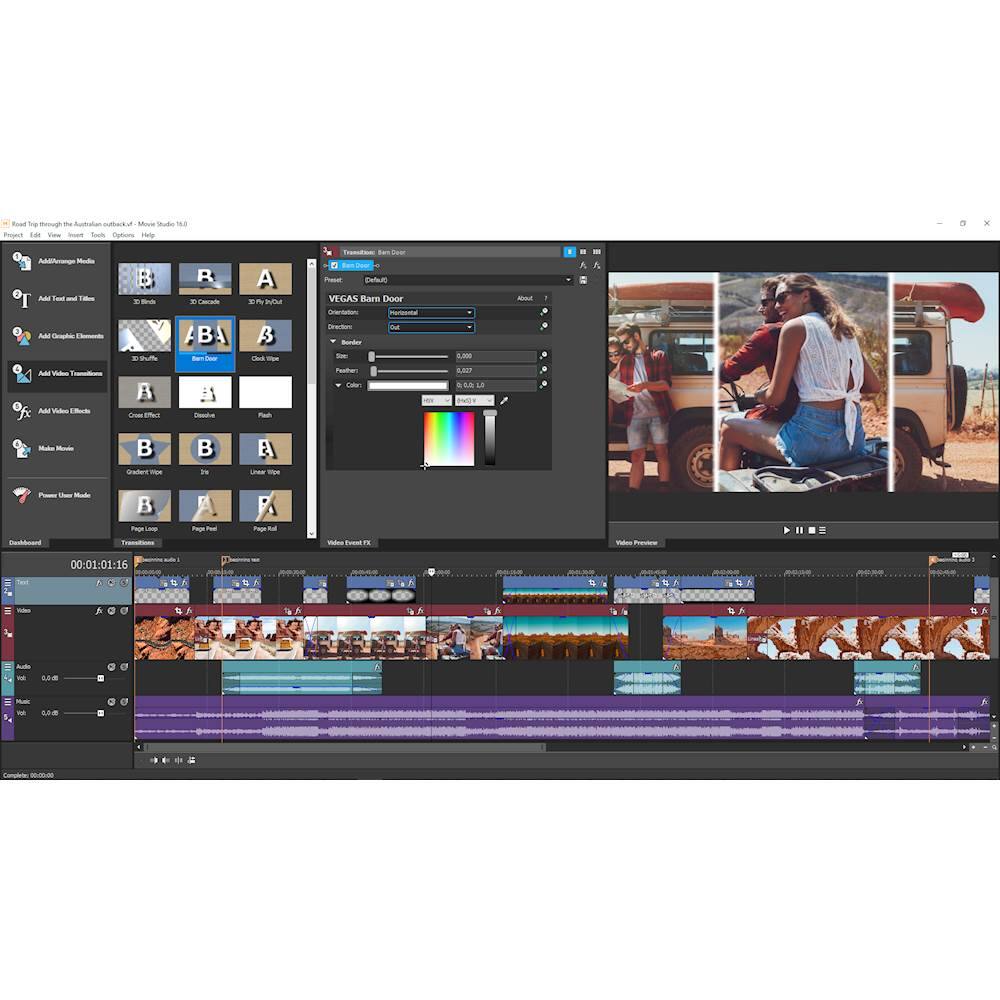Screen dimensions: 1000x1000
Task: Switch to Power User Mode
Action: 64,495
